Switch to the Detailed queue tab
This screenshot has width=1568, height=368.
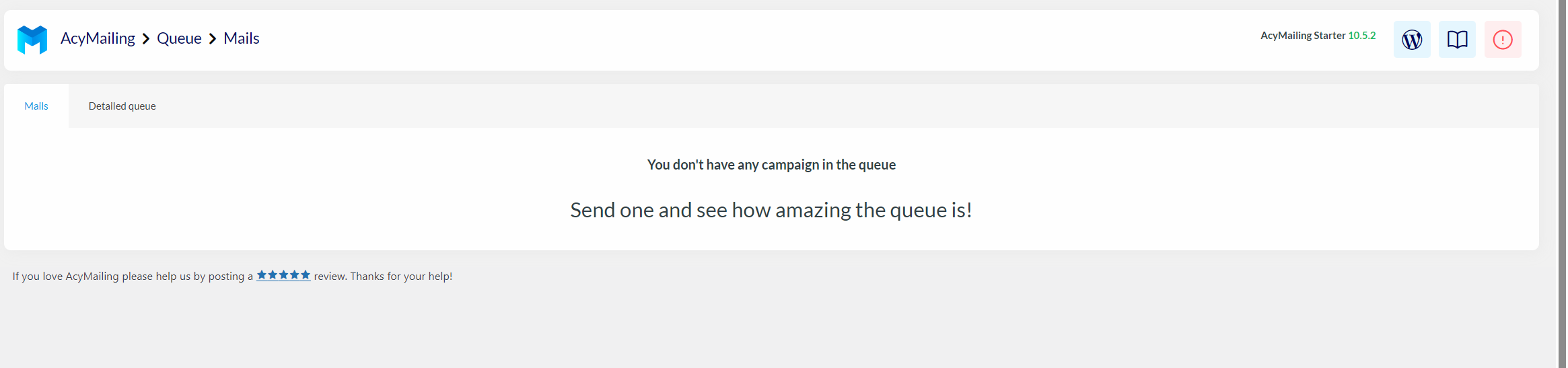click(x=122, y=106)
